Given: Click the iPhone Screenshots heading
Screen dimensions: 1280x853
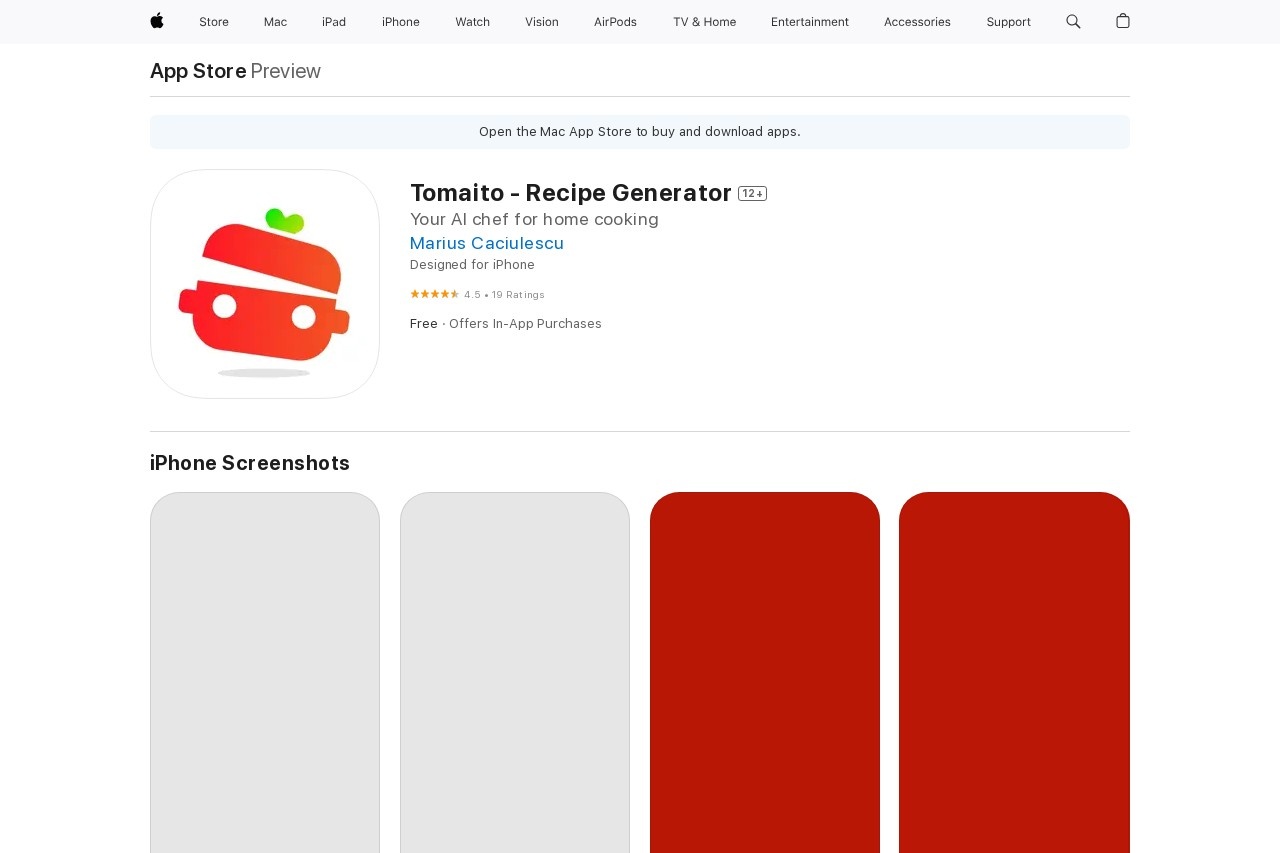Looking at the screenshot, I should pos(250,463).
